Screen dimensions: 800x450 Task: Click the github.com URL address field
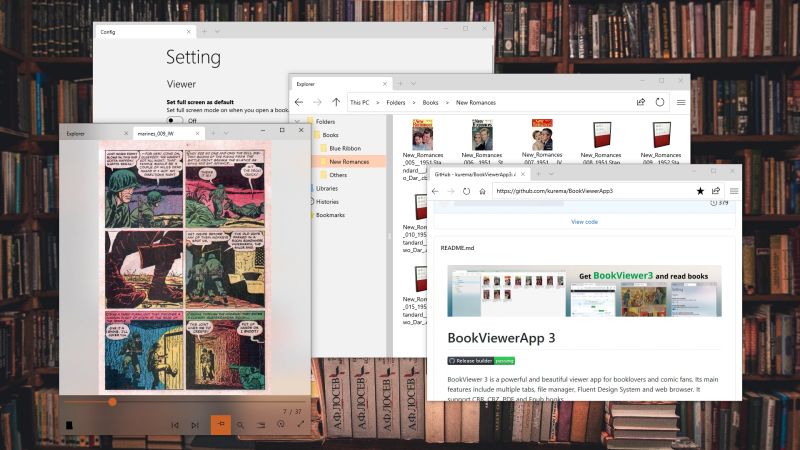pyautogui.click(x=592, y=191)
